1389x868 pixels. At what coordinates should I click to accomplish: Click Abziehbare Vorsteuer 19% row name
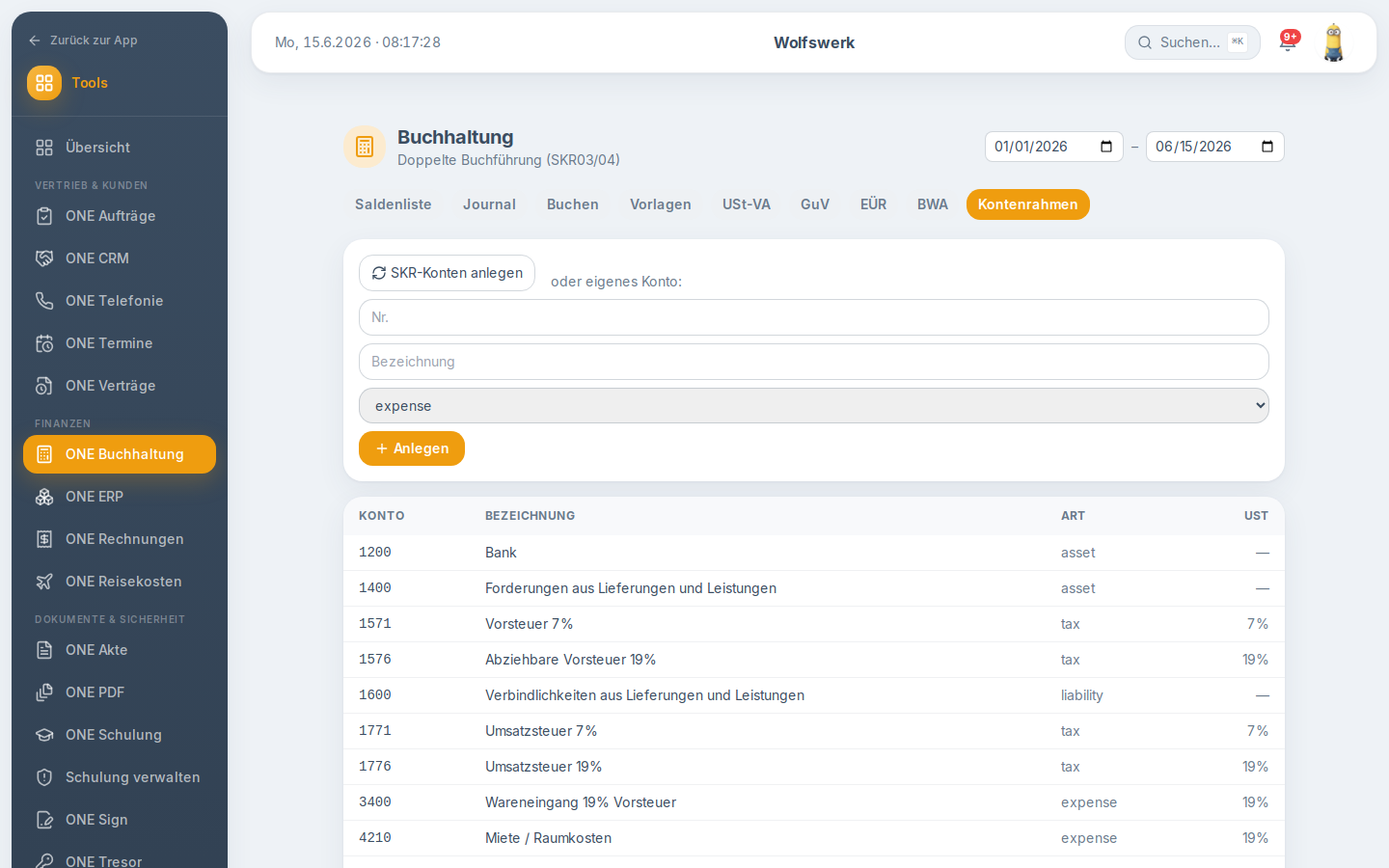(x=571, y=660)
